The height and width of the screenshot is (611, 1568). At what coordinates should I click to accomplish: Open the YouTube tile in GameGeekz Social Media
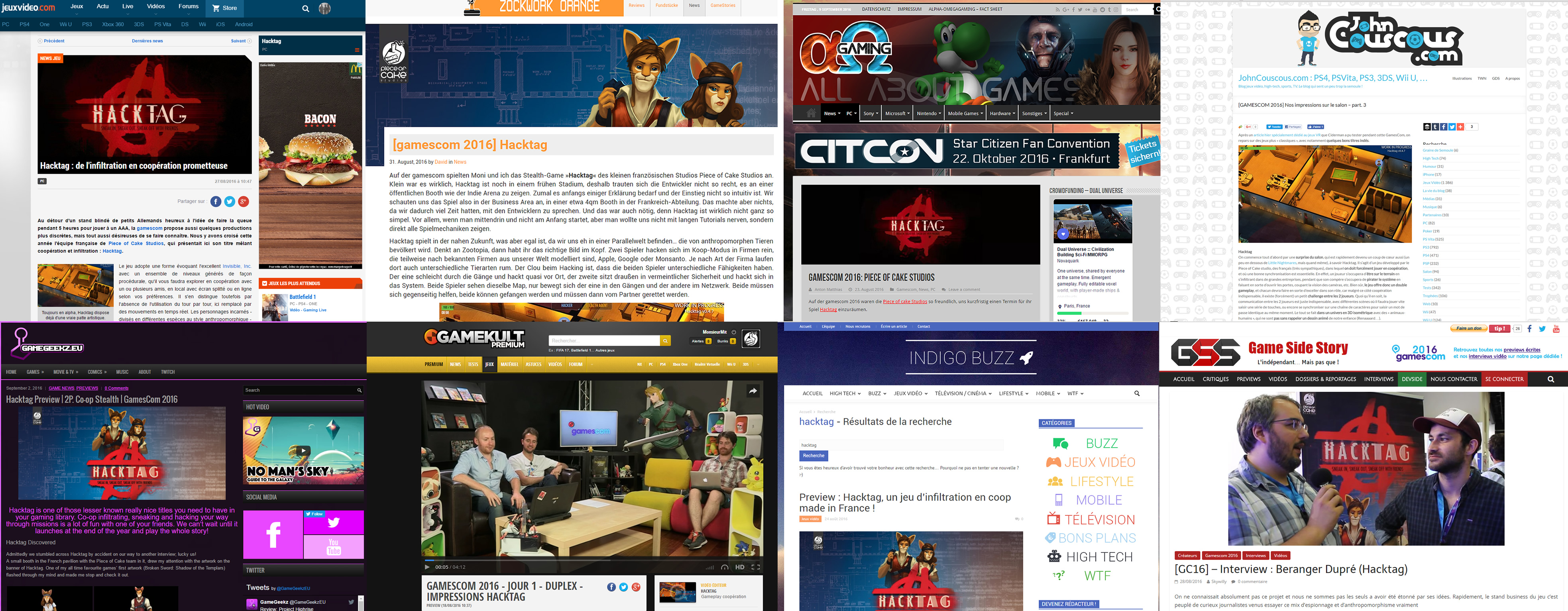click(334, 547)
